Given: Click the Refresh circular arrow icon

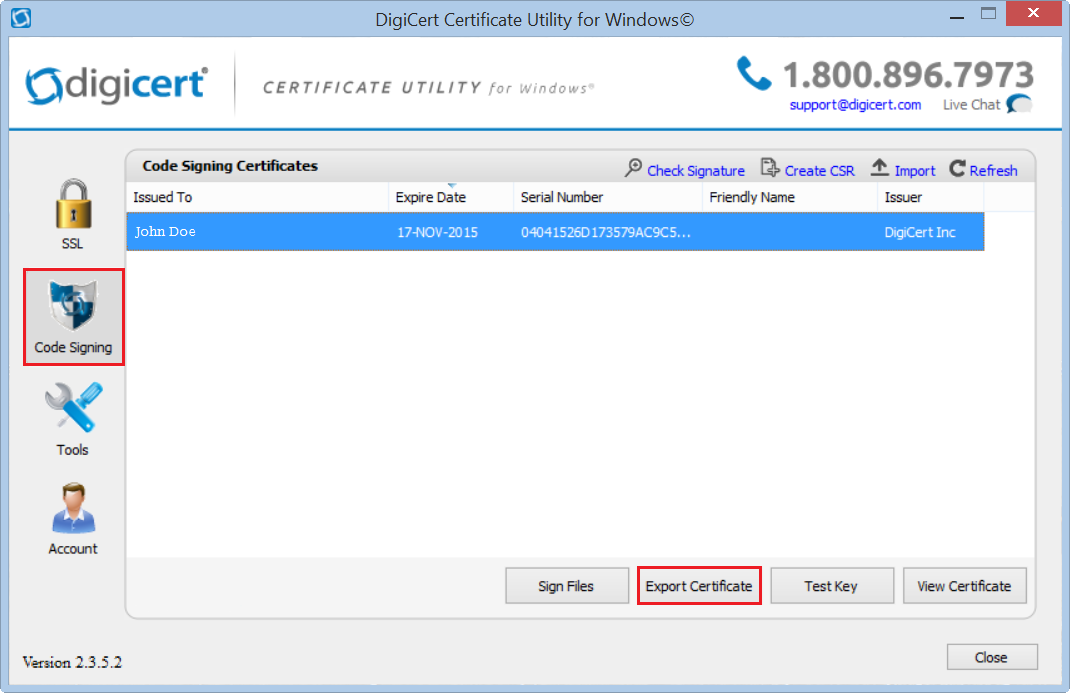Looking at the screenshot, I should click(x=957, y=168).
